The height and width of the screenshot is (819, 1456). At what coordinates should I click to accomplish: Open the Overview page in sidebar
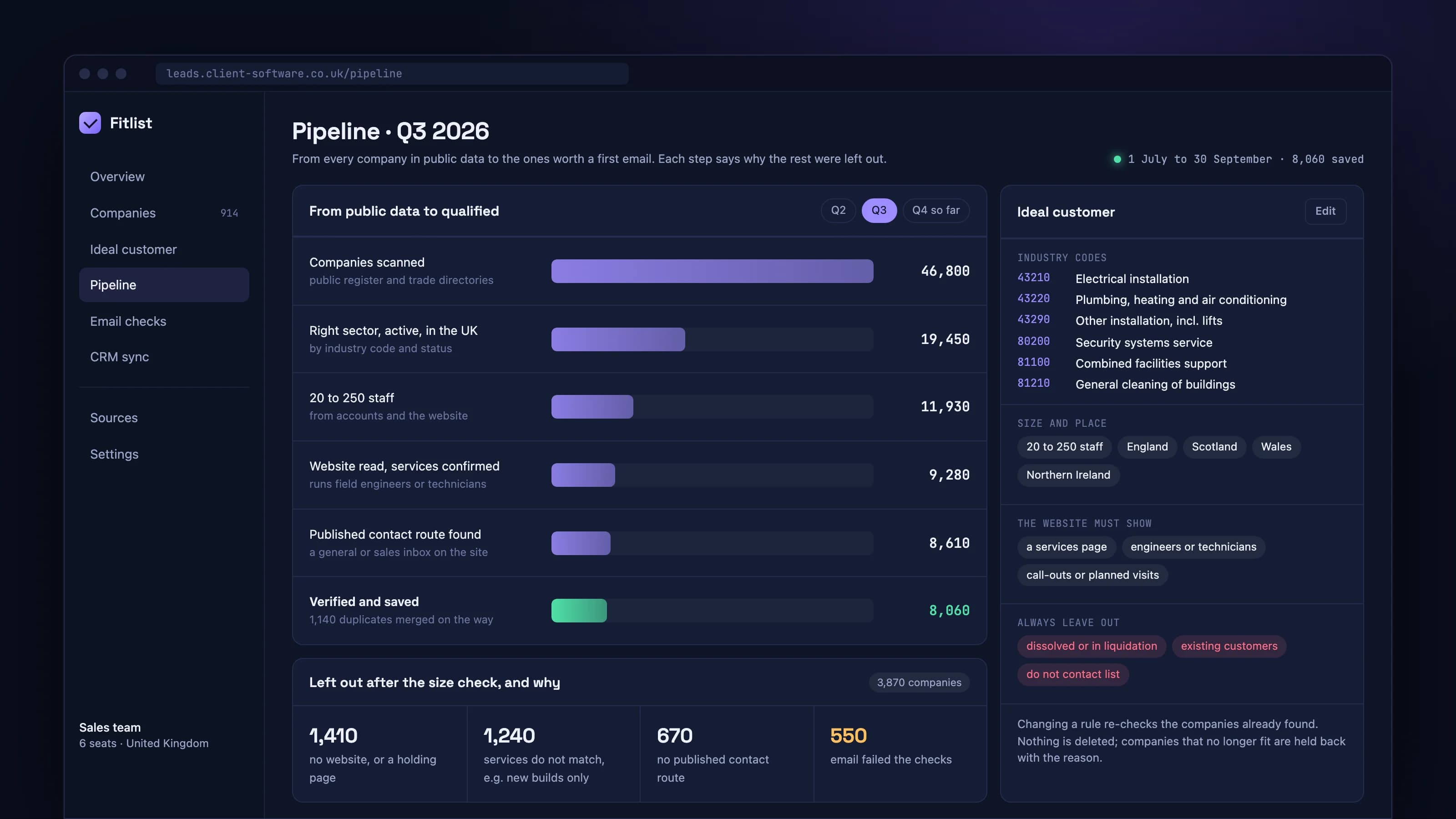tap(164, 177)
